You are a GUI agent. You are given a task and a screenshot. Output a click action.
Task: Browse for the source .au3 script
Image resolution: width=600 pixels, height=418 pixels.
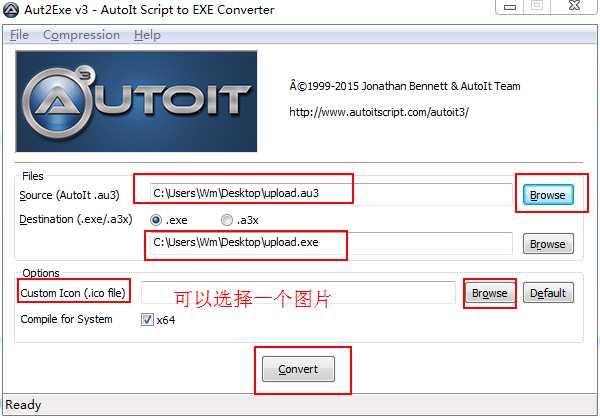[548, 195]
